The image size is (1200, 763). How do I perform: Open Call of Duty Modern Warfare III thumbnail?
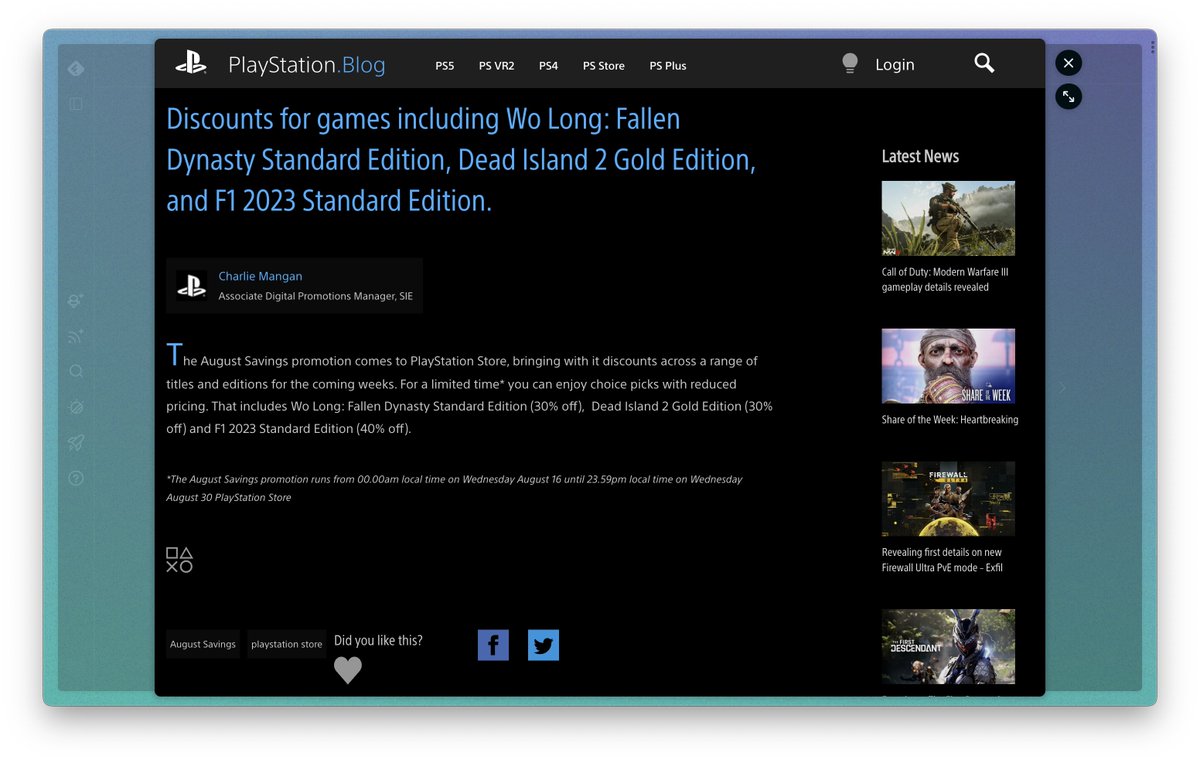point(948,218)
